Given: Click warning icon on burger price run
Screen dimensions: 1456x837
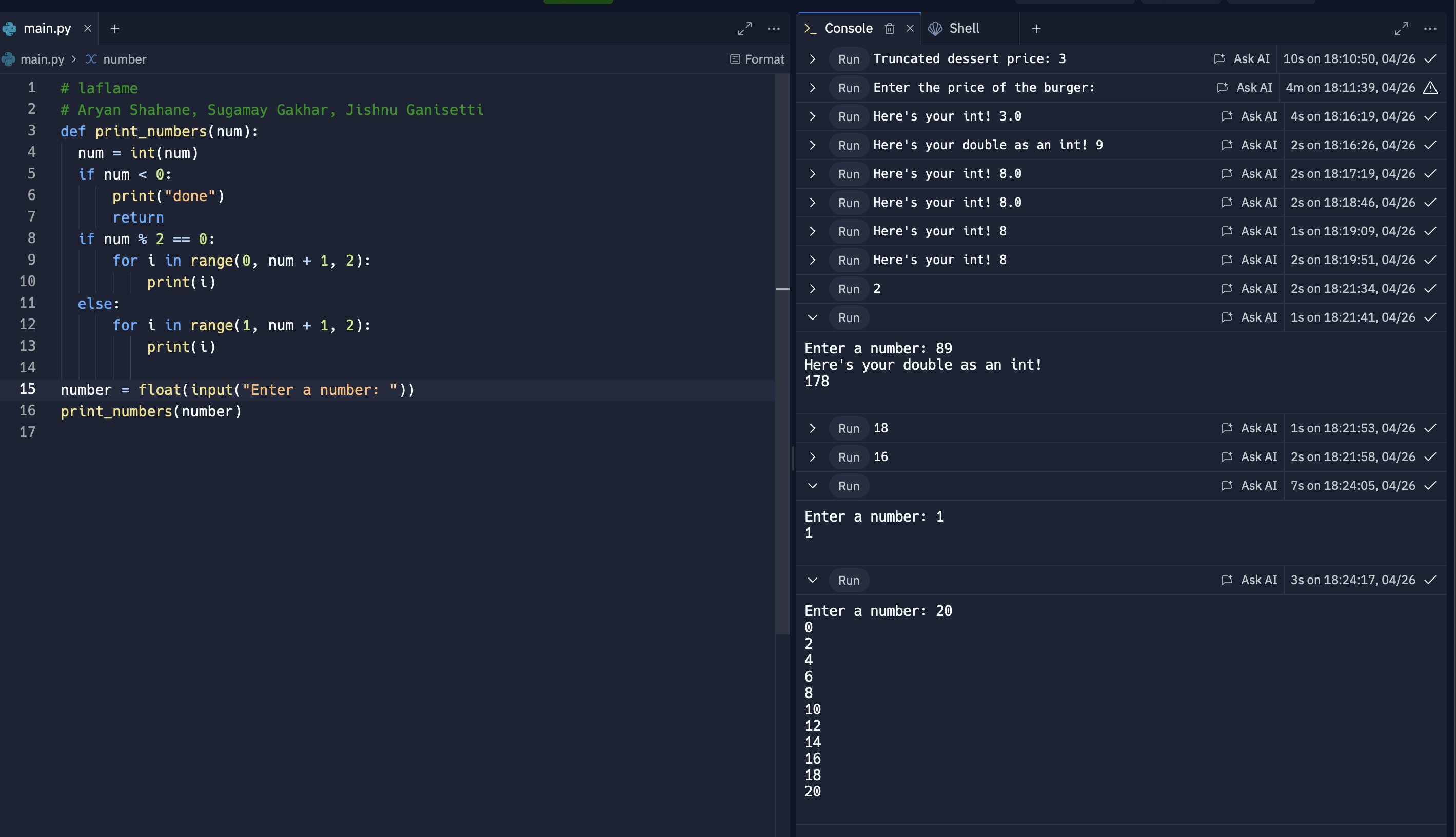Looking at the screenshot, I should tap(1430, 88).
